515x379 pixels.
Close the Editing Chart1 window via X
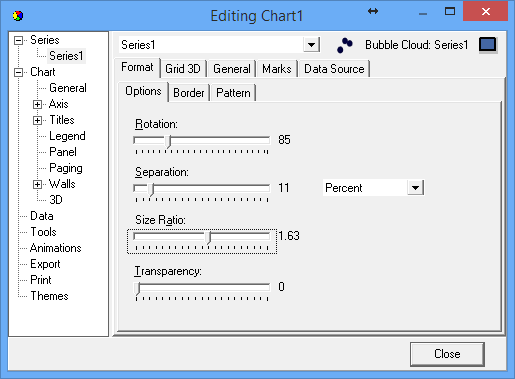pyautogui.click(x=485, y=11)
